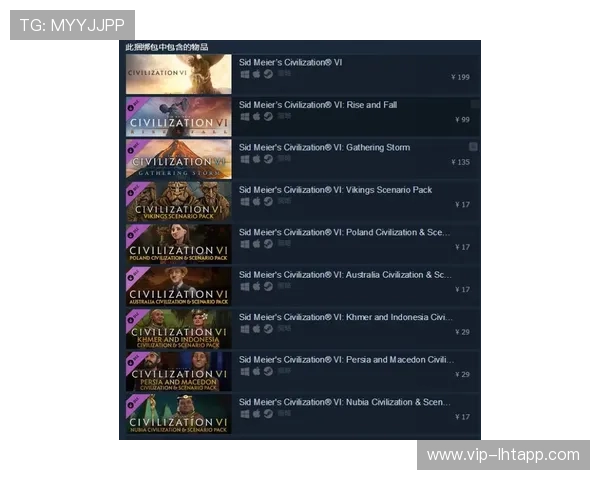Open Sid Meier's Civilization VI base game title
The width and height of the screenshot is (600, 480).
tap(290, 62)
